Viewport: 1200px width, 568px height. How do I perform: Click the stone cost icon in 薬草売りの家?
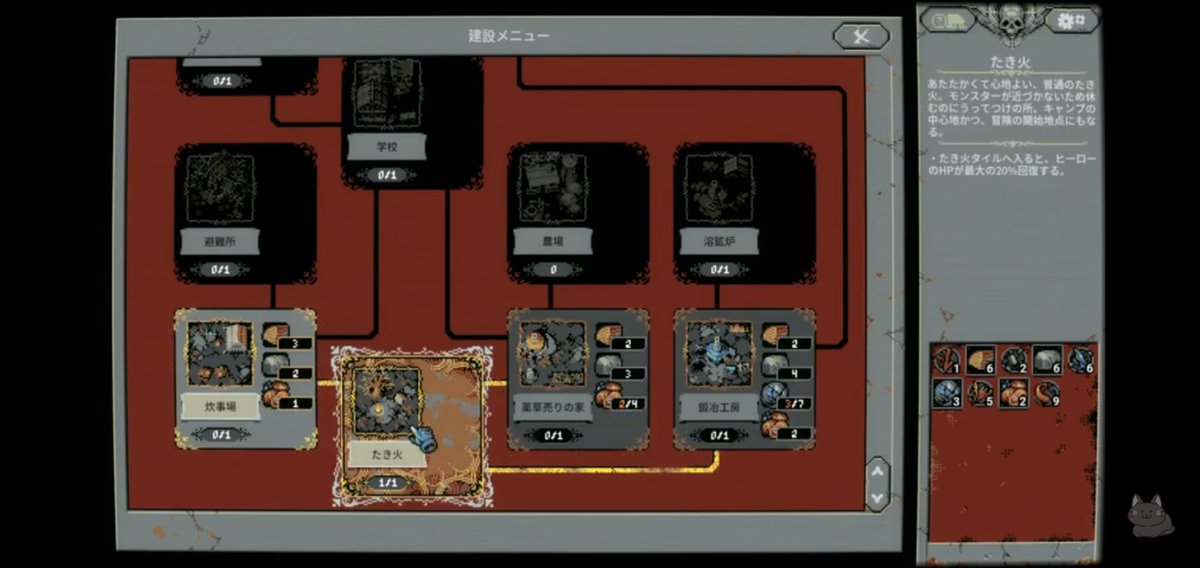609,366
